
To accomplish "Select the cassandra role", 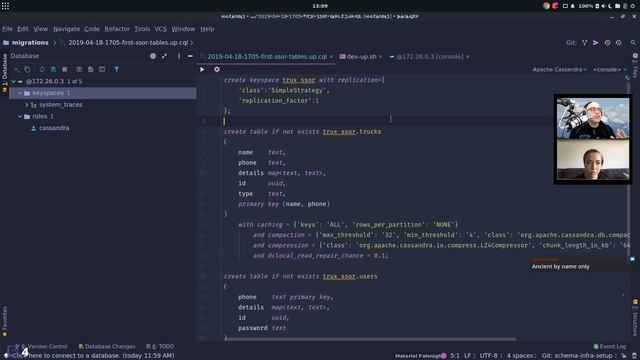I will pos(50,128).
